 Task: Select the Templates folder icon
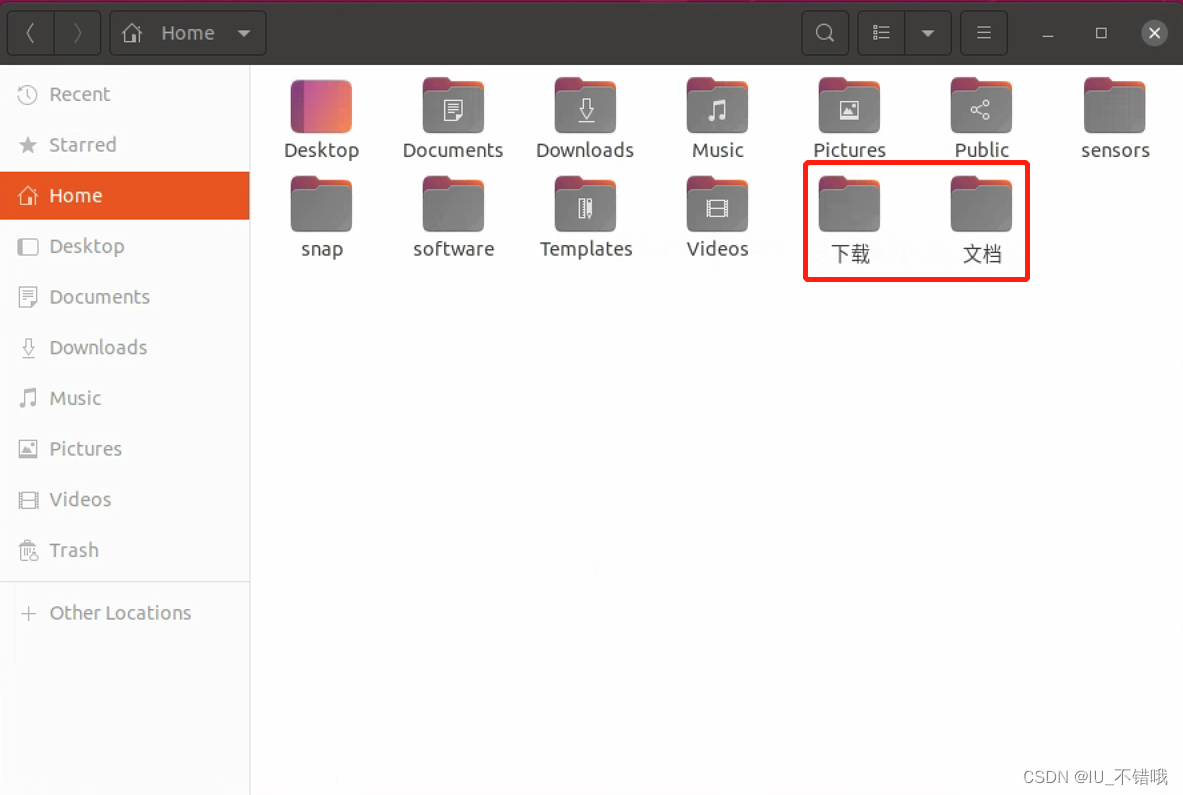[x=585, y=204]
